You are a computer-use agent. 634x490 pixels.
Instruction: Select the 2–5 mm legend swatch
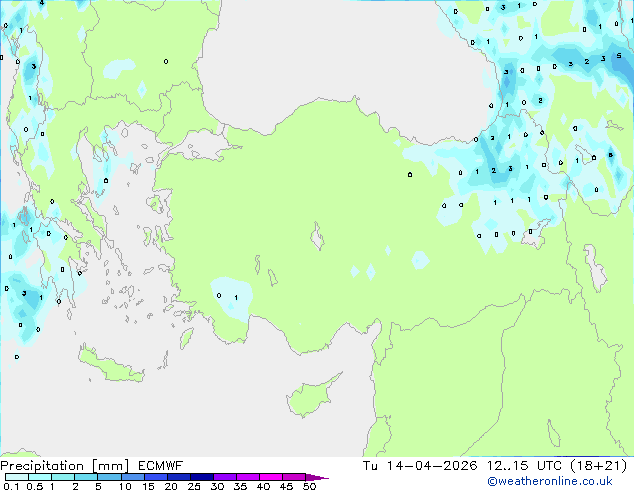[86, 477]
